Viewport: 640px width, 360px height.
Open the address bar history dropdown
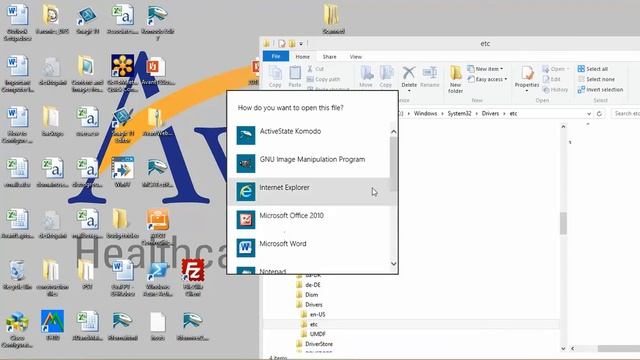click(x=589, y=113)
